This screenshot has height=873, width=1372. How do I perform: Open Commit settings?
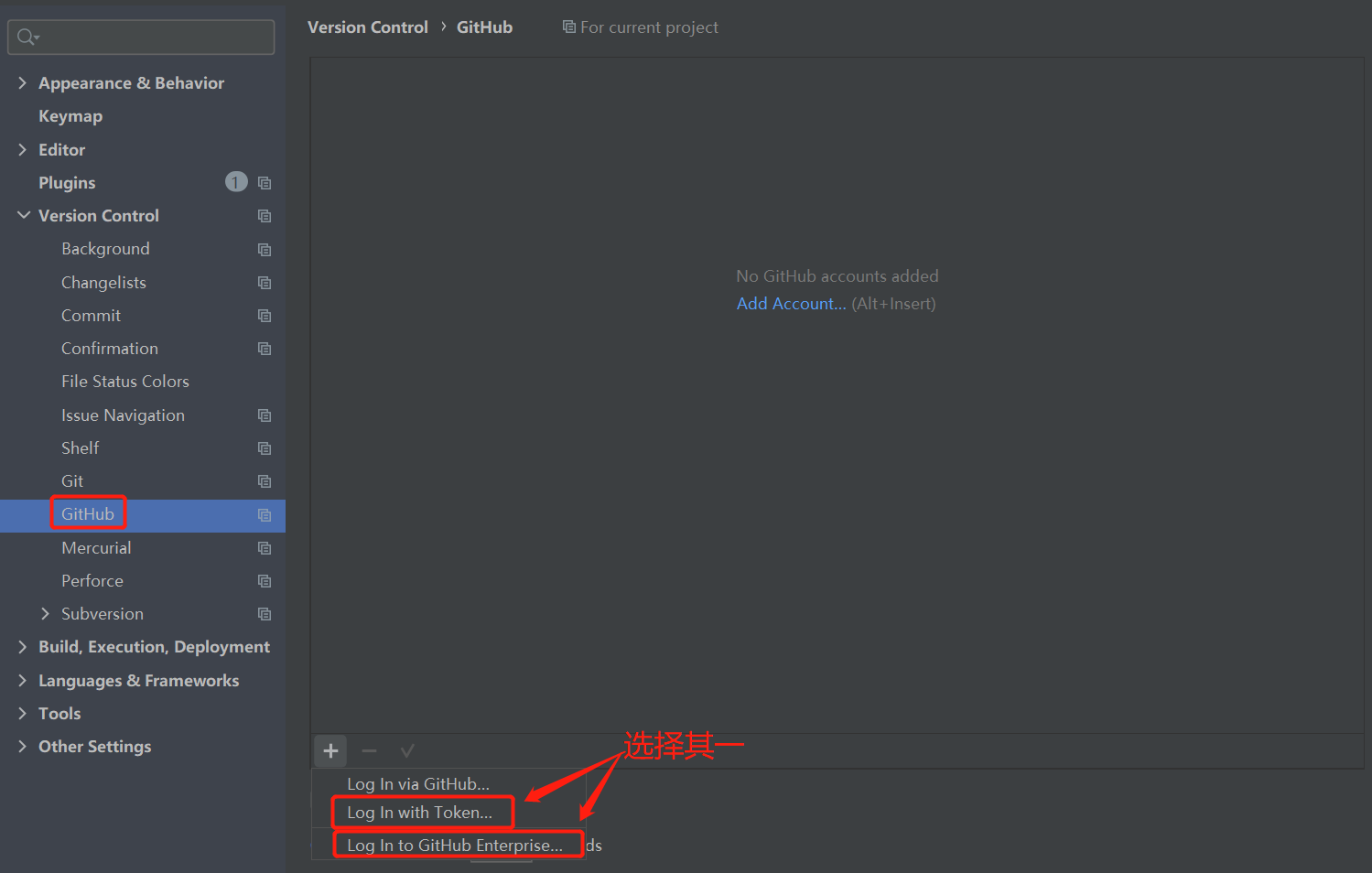coord(91,316)
